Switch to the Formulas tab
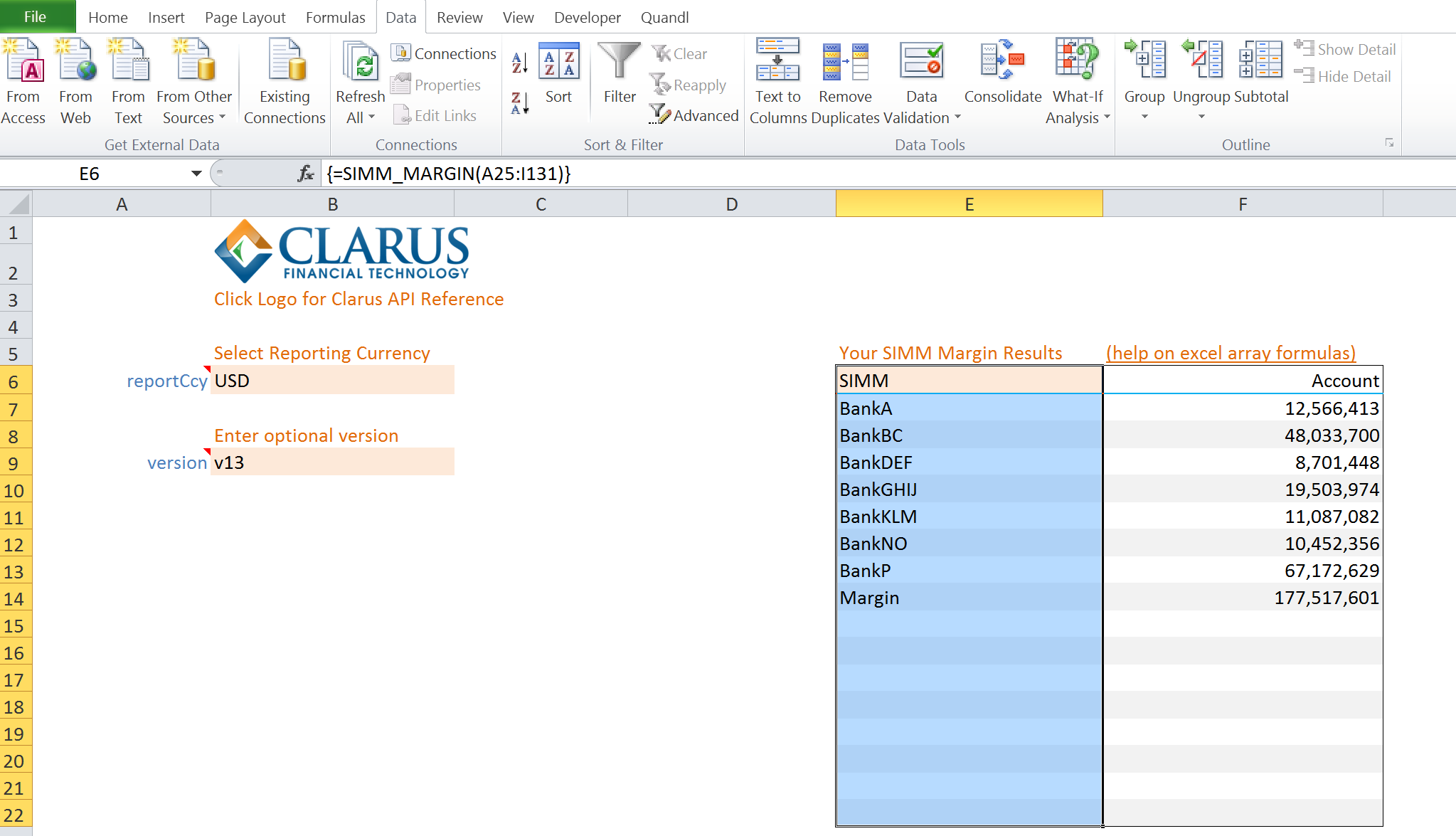Viewport: 1456px width, 836px height. pos(336,17)
